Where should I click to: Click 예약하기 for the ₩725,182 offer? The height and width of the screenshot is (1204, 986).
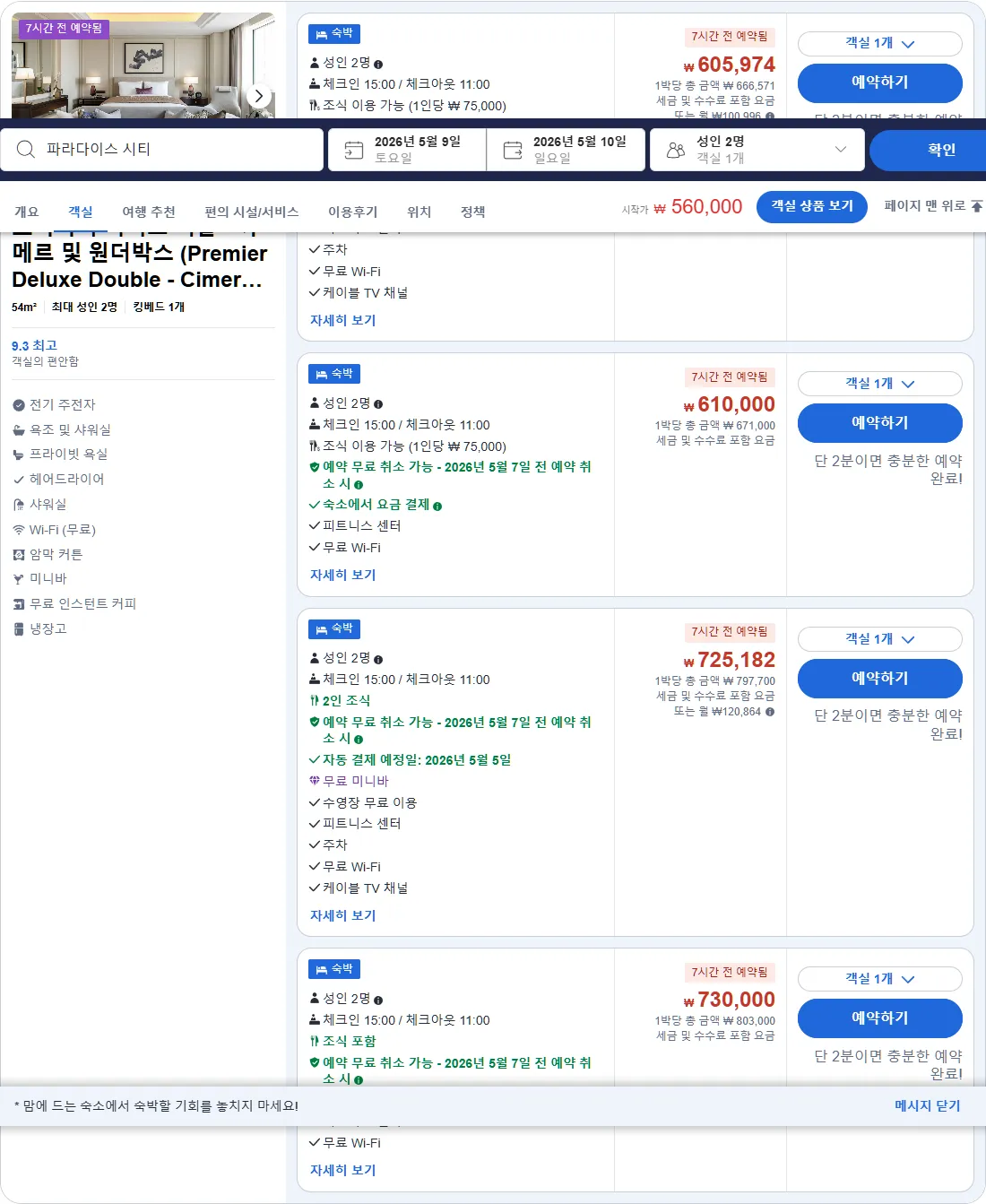880,679
